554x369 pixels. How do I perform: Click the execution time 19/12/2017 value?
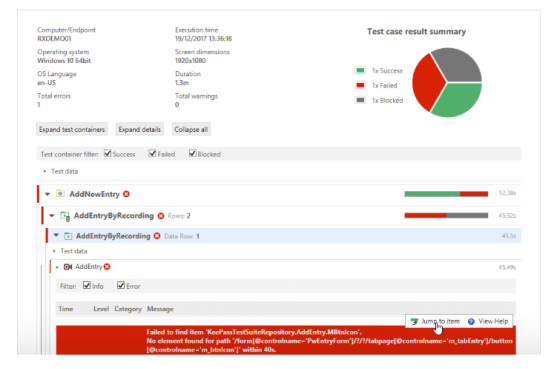point(204,39)
